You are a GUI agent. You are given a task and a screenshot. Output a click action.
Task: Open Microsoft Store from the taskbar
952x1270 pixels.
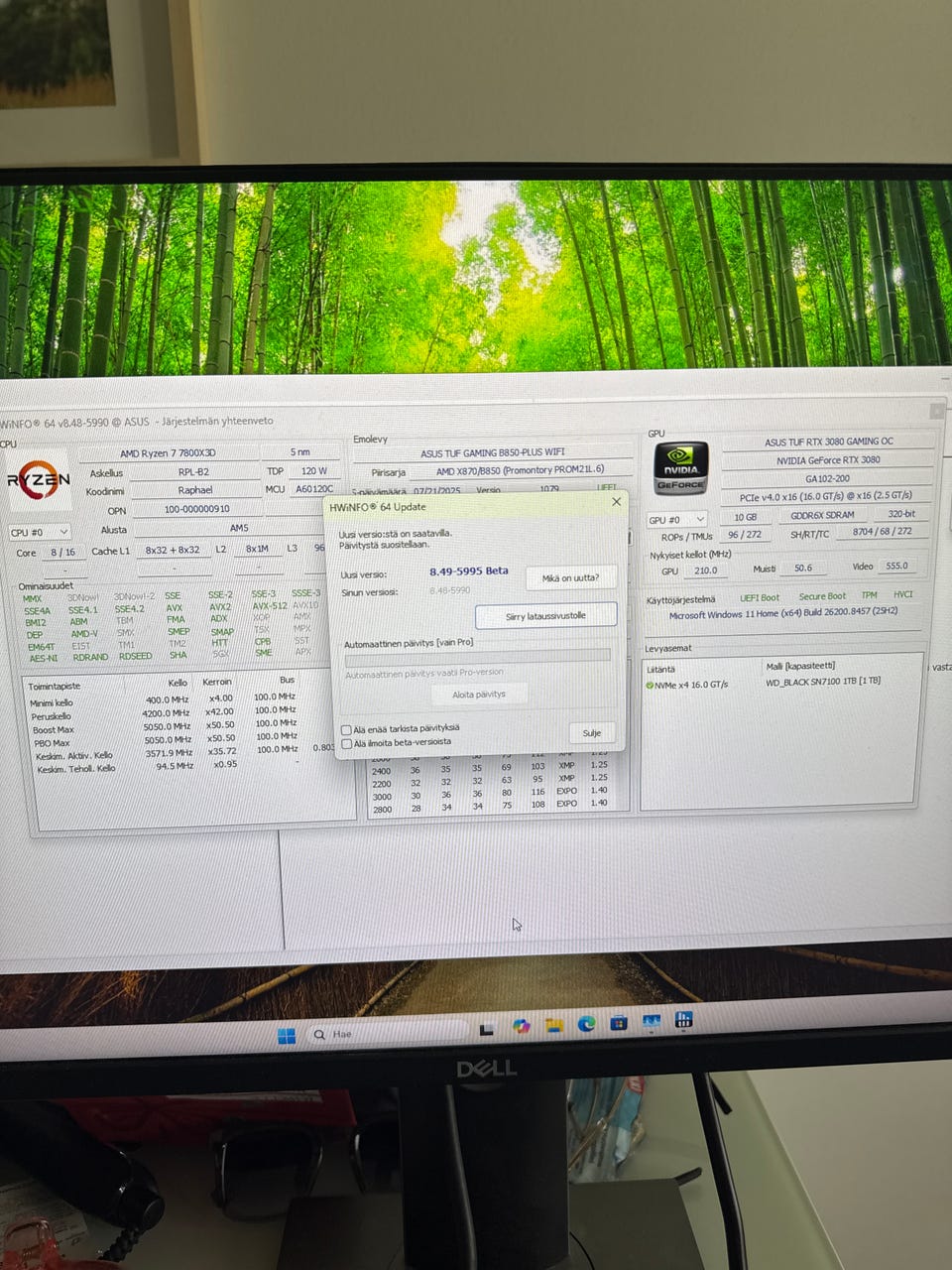coord(619,1022)
